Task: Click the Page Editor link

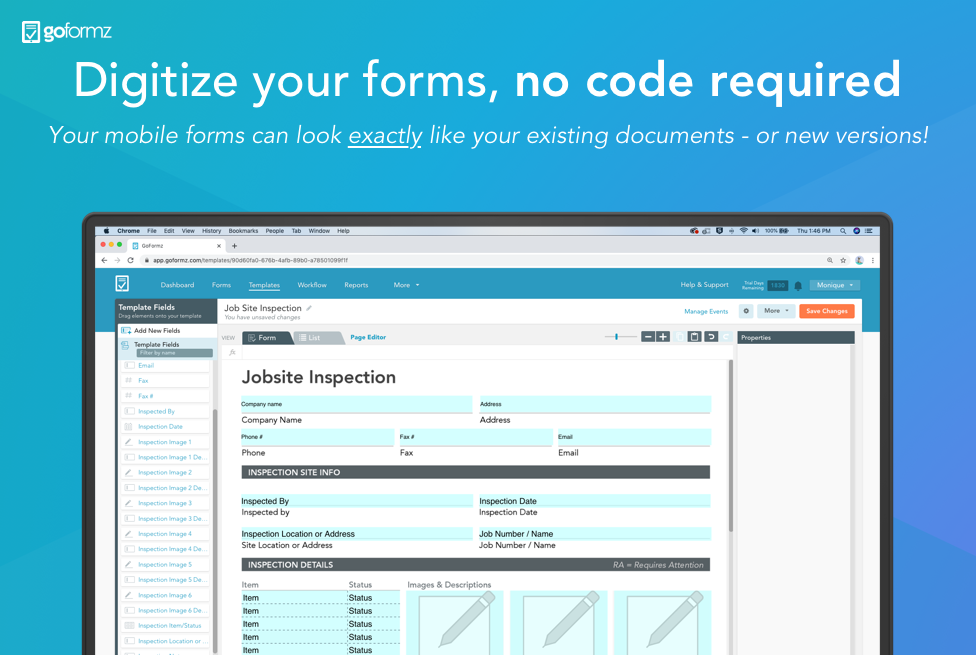Action: [368, 337]
